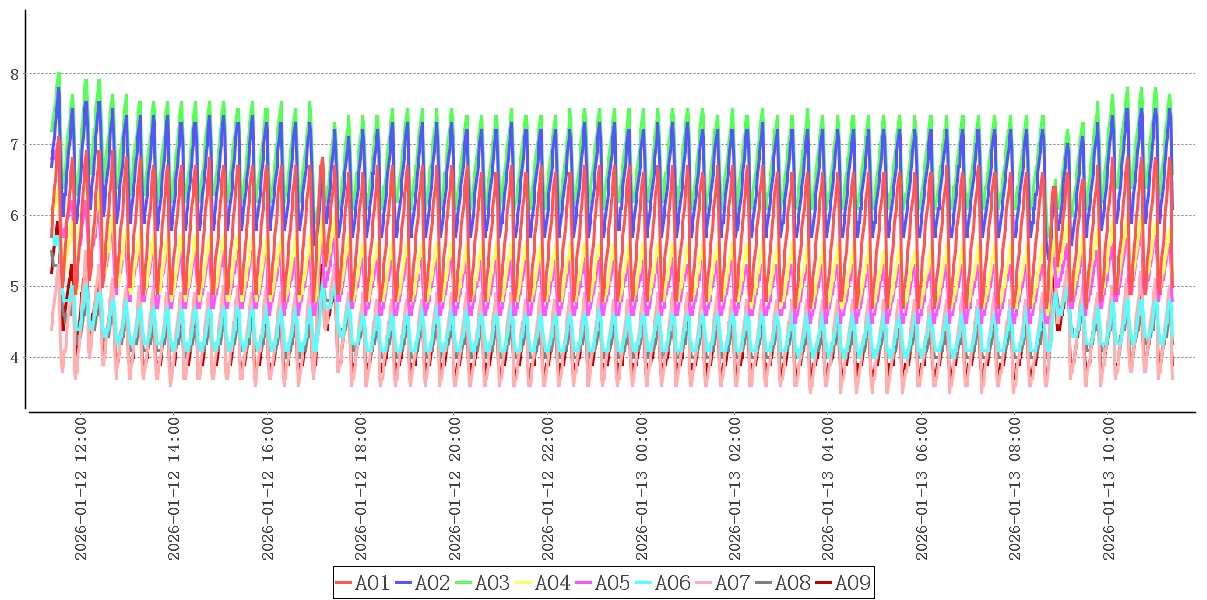Select the y-axis value 6 label
1207x600 pixels.
coord(15,216)
